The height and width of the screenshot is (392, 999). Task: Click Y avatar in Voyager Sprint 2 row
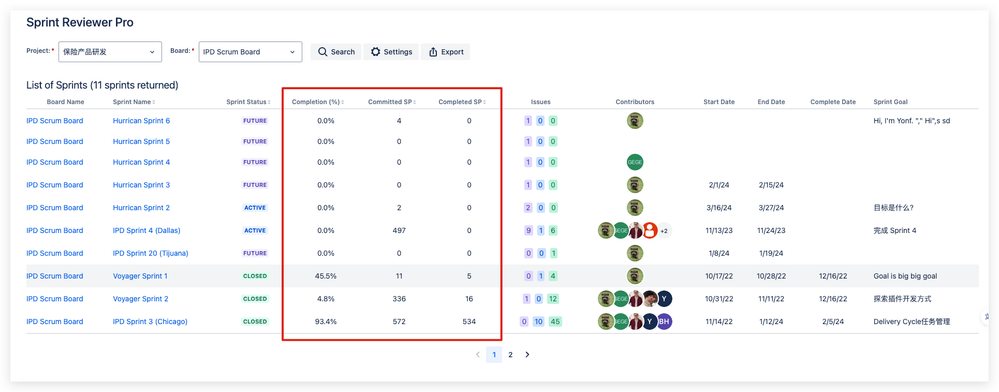click(665, 299)
